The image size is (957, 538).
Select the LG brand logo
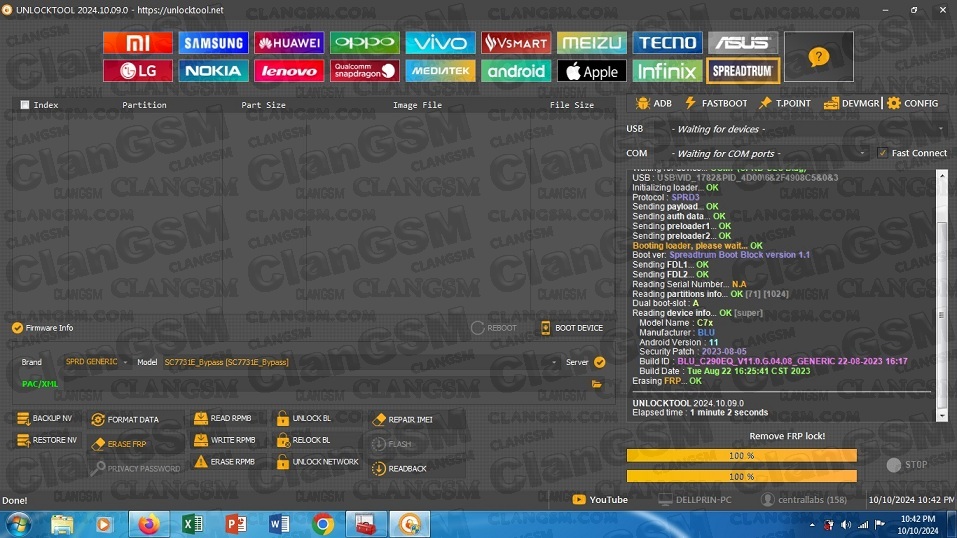(x=138, y=71)
